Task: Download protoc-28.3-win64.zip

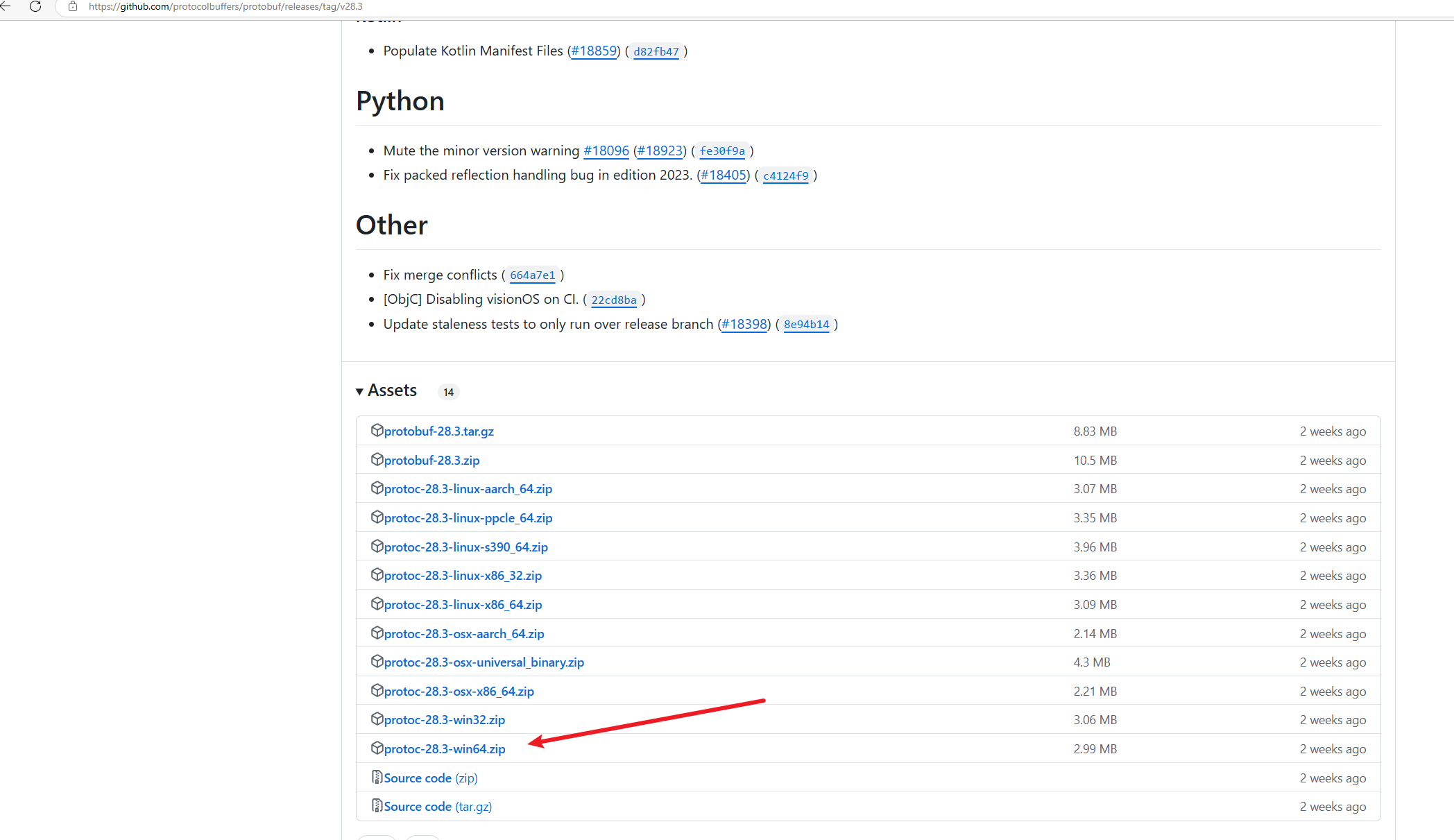Action: (x=445, y=749)
